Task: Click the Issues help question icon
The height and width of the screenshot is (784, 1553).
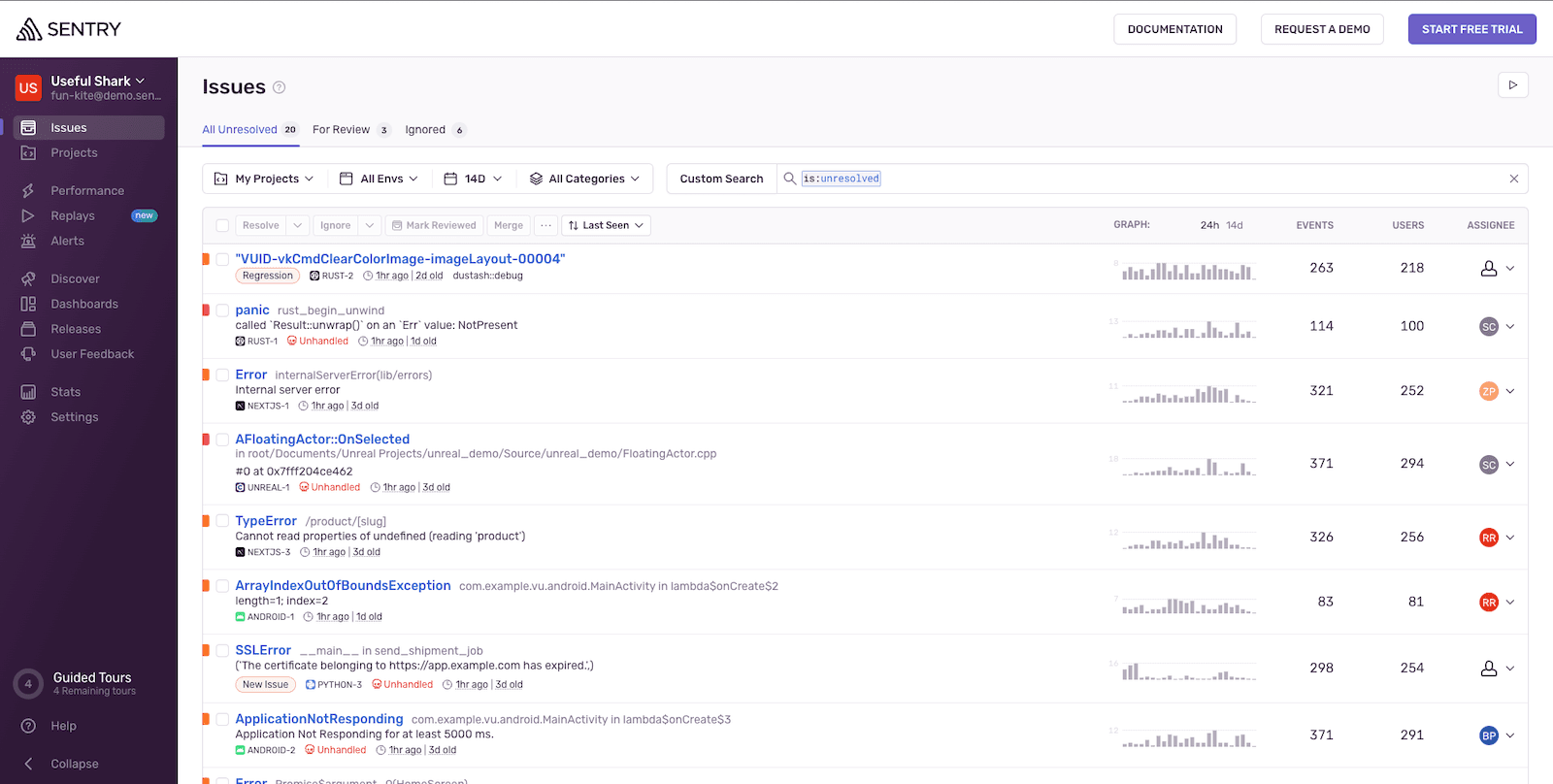Action: point(280,87)
